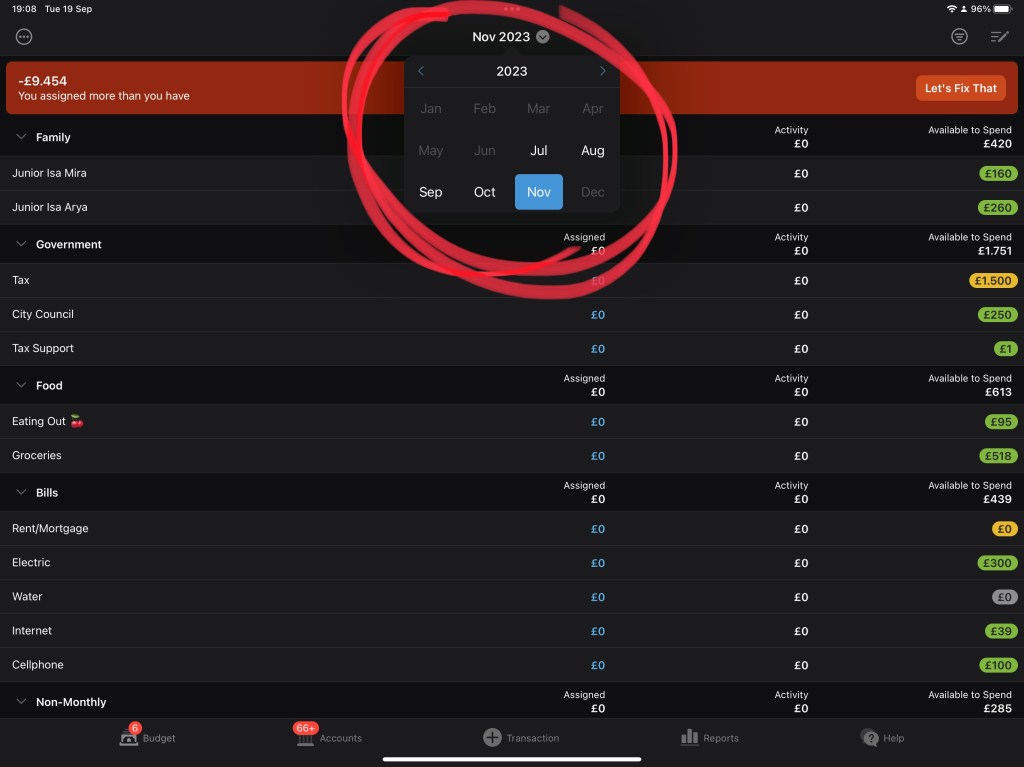Tap the £95 available pill for Eating Out
1024x767 pixels.
(x=1000, y=421)
